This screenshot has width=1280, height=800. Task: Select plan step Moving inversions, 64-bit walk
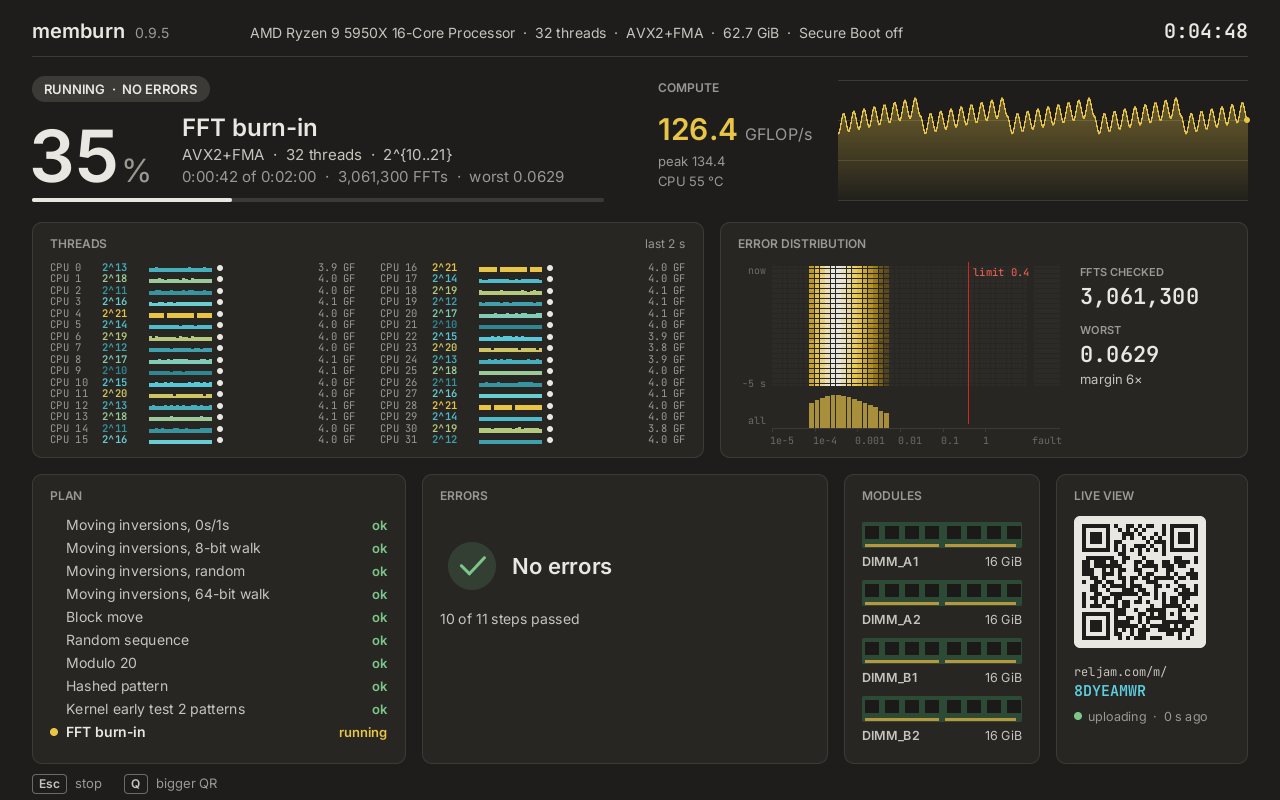[x=219, y=594]
